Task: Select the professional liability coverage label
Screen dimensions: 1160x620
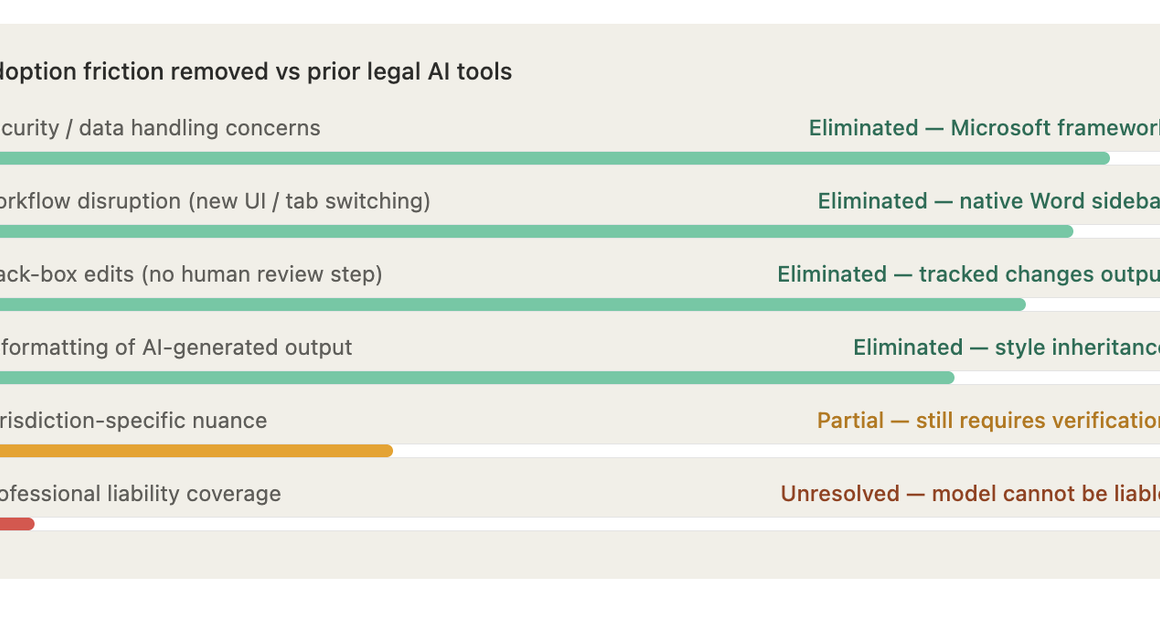Action: 140,493
